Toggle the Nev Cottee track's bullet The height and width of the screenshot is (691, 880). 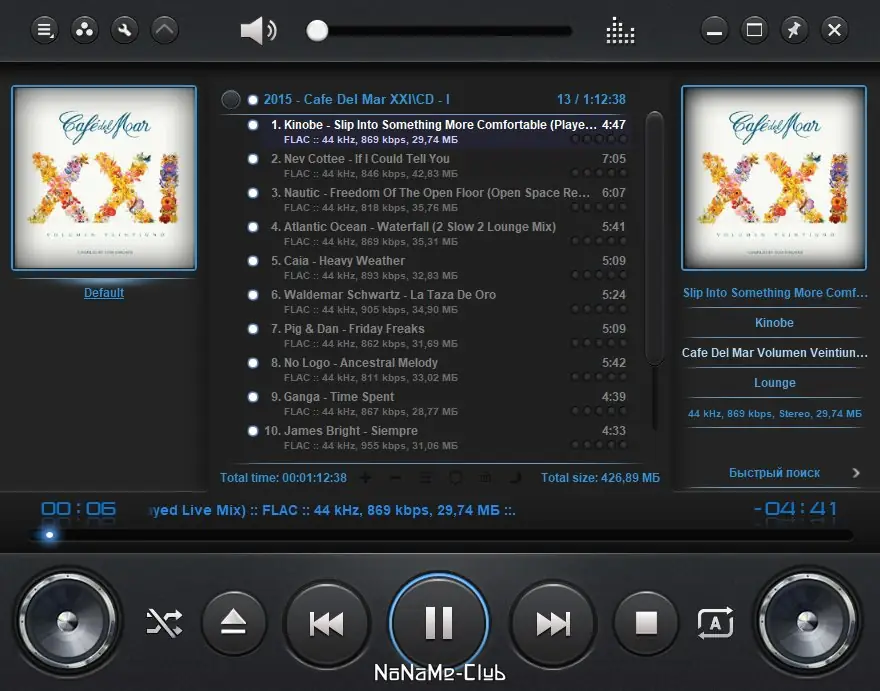(253, 159)
